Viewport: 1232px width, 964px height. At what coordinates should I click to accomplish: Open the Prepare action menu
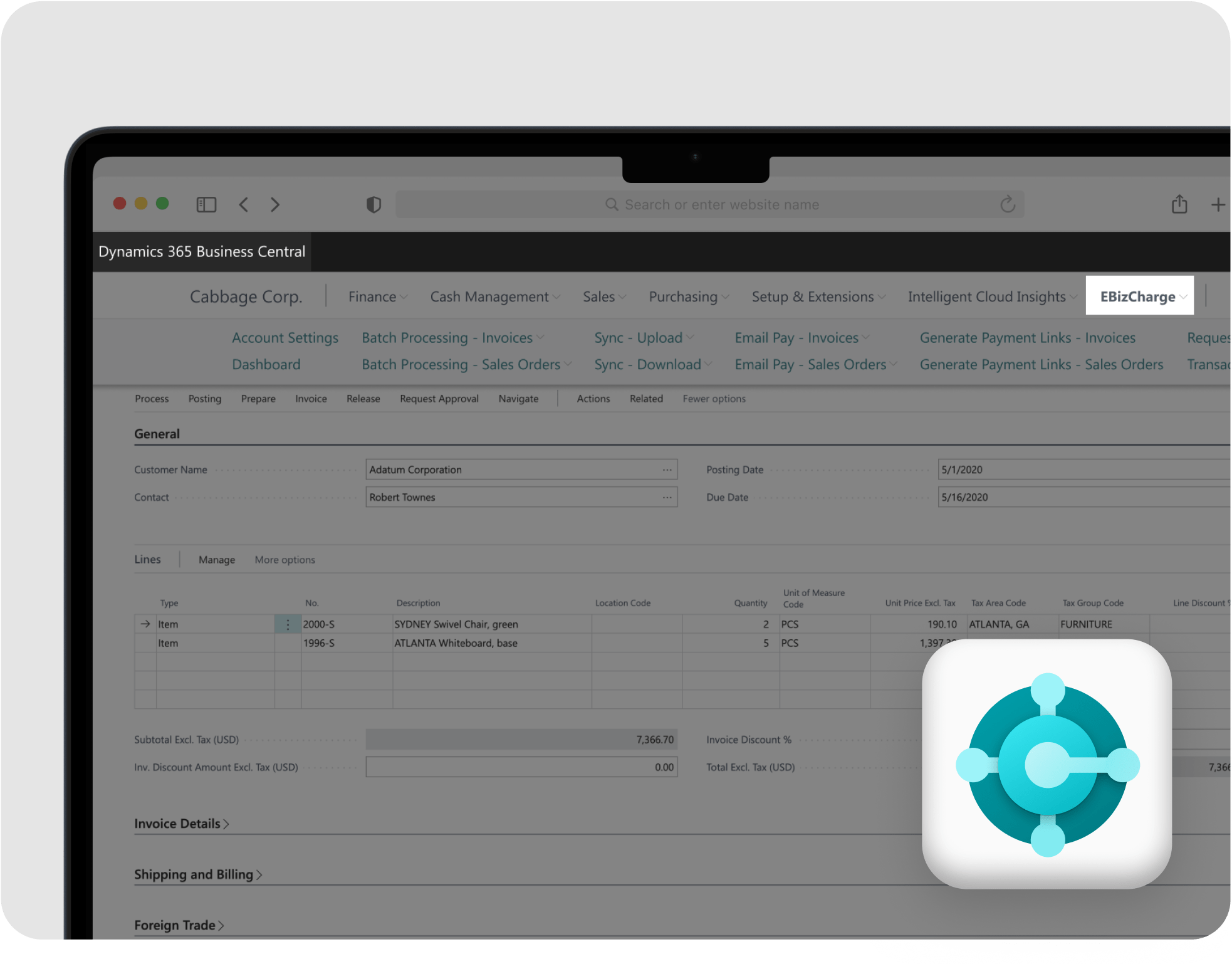(x=258, y=399)
